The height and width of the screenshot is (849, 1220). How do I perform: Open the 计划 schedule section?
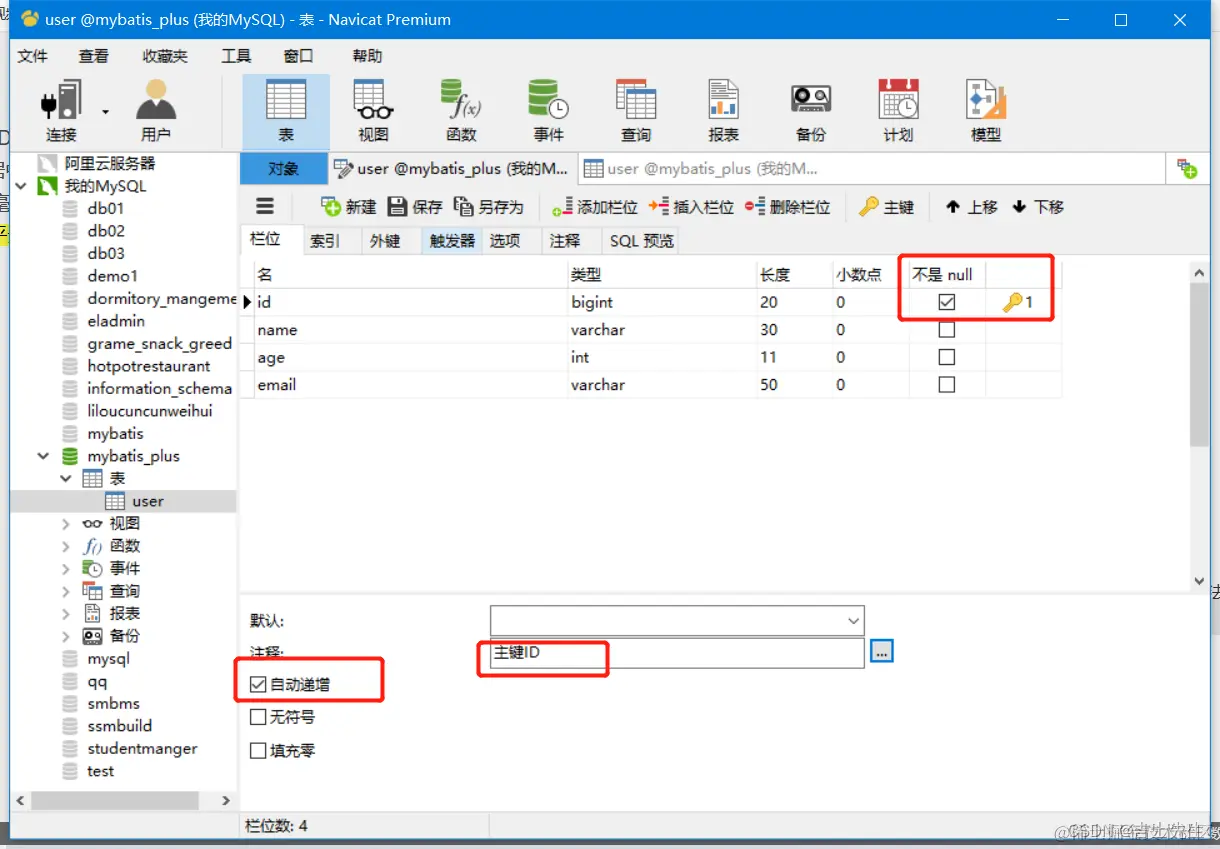coord(898,111)
